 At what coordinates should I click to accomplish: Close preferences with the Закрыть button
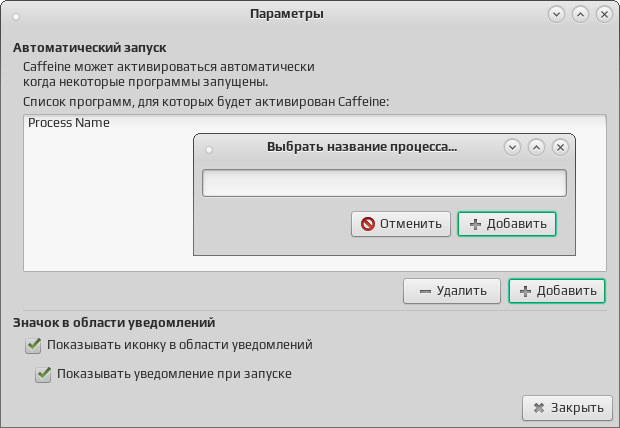point(567,408)
